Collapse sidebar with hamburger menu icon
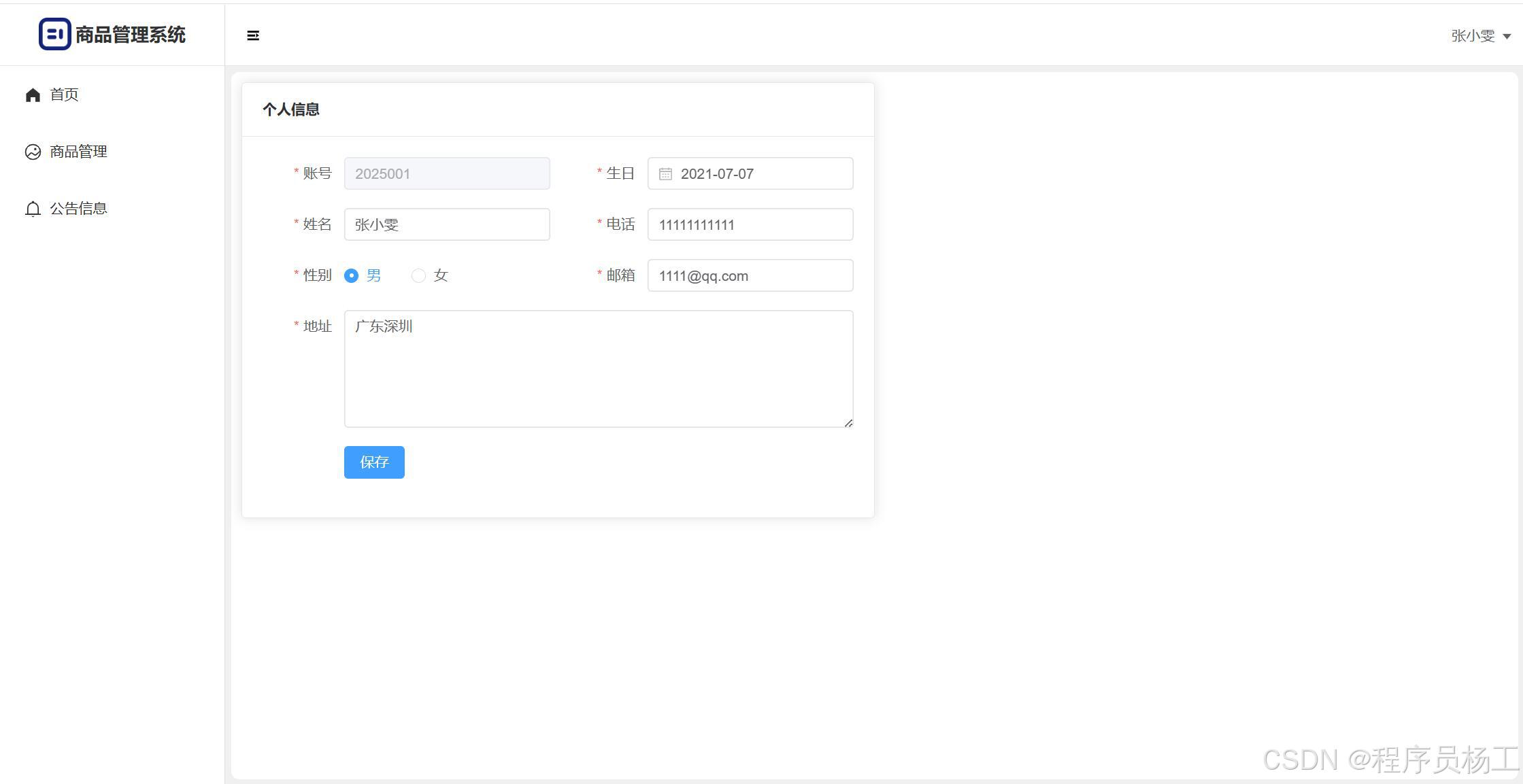The height and width of the screenshot is (784, 1523). [x=253, y=35]
